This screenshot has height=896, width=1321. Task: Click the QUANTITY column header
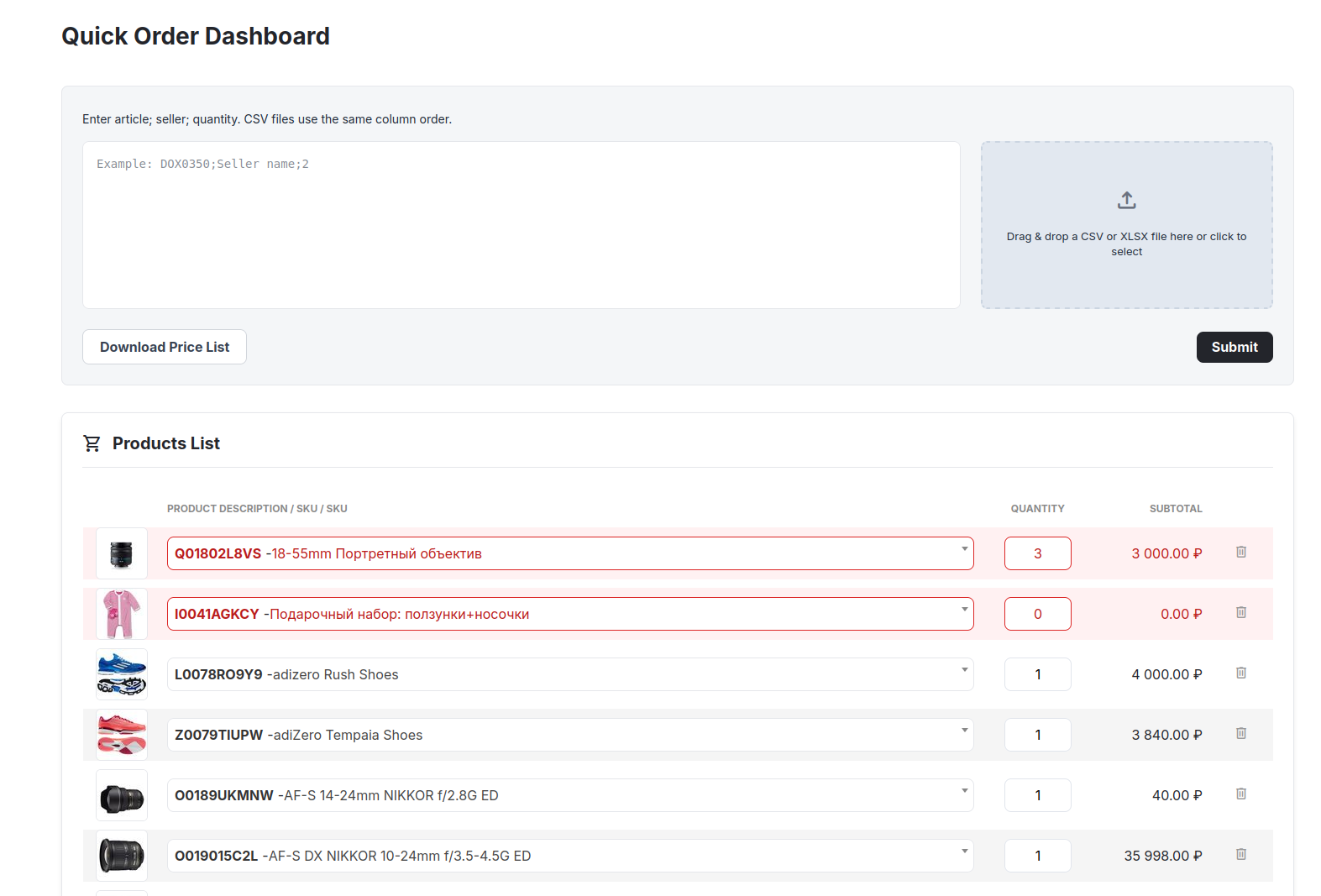(1037, 509)
